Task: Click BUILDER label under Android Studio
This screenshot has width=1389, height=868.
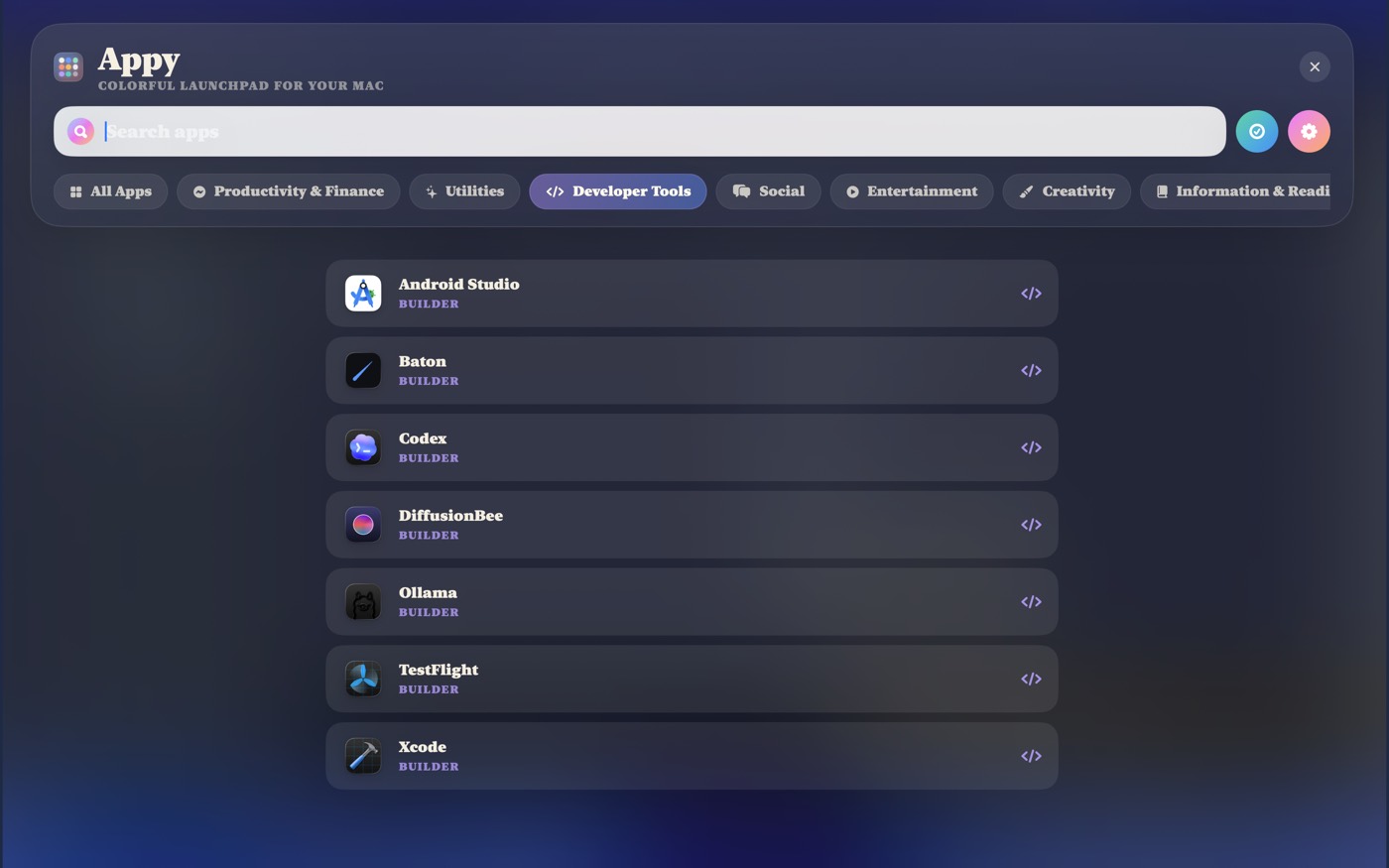Action: tap(429, 305)
